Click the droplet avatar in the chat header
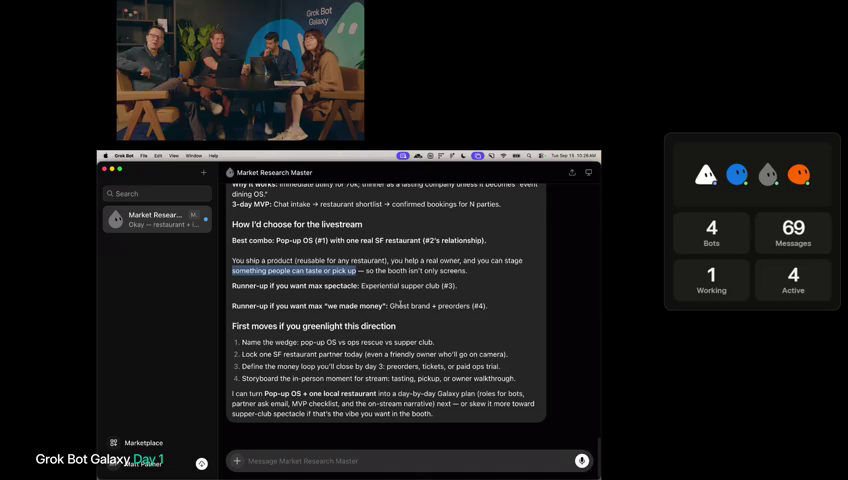This screenshot has width=848, height=480. coord(230,172)
